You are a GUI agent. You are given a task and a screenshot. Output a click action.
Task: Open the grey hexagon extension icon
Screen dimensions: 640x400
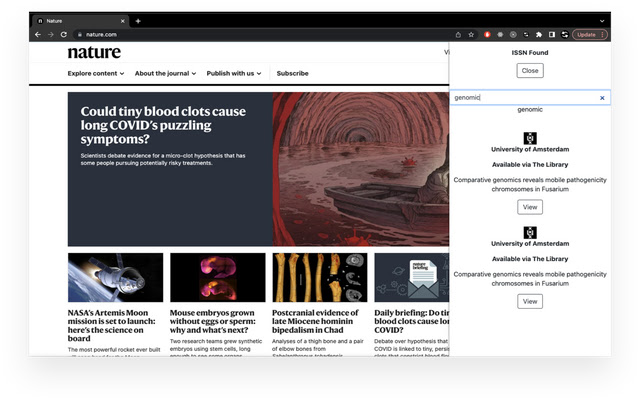click(500, 35)
